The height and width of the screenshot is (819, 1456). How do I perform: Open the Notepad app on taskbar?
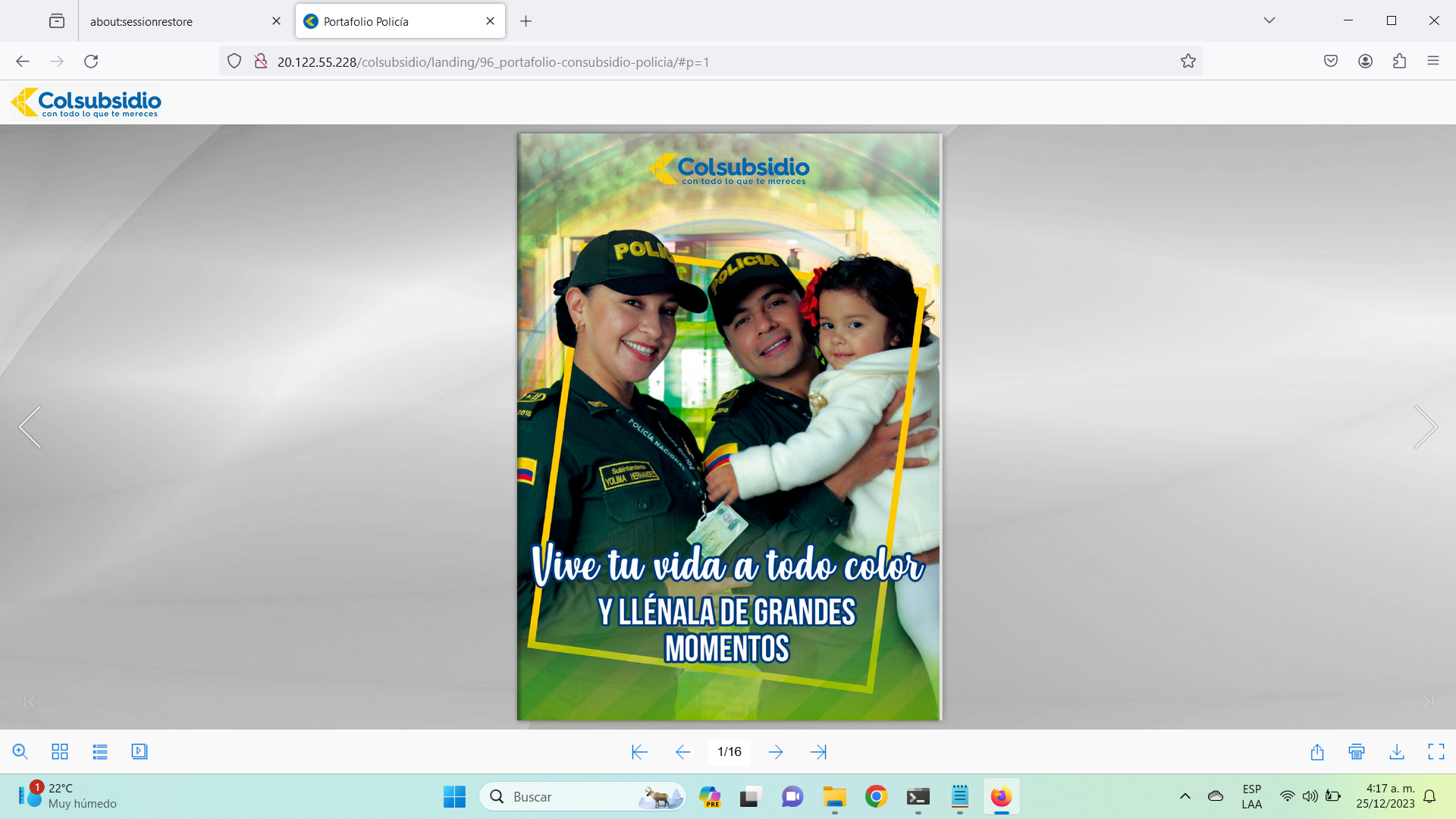tap(960, 797)
